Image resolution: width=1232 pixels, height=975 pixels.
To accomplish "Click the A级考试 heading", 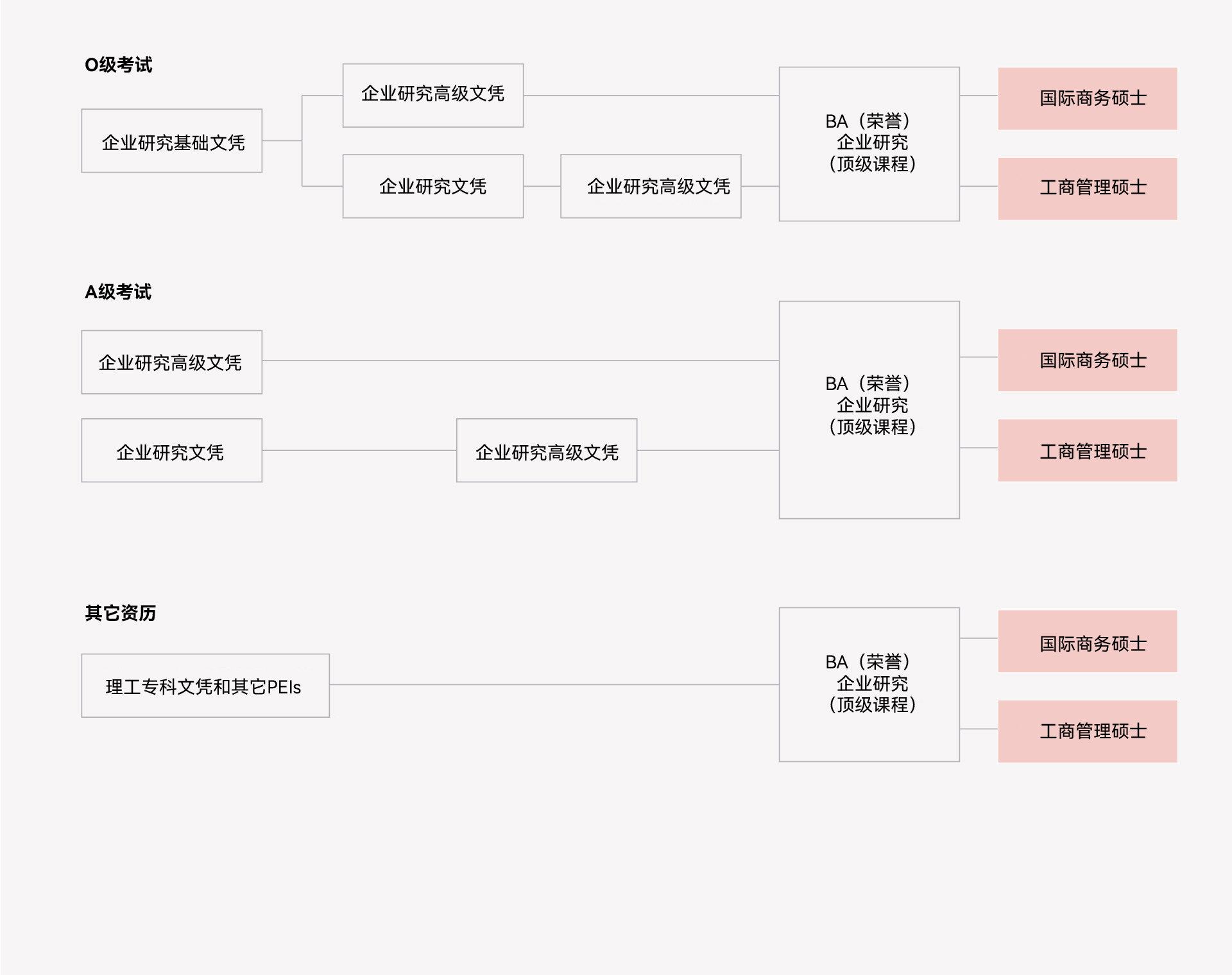I will tap(118, 292).
